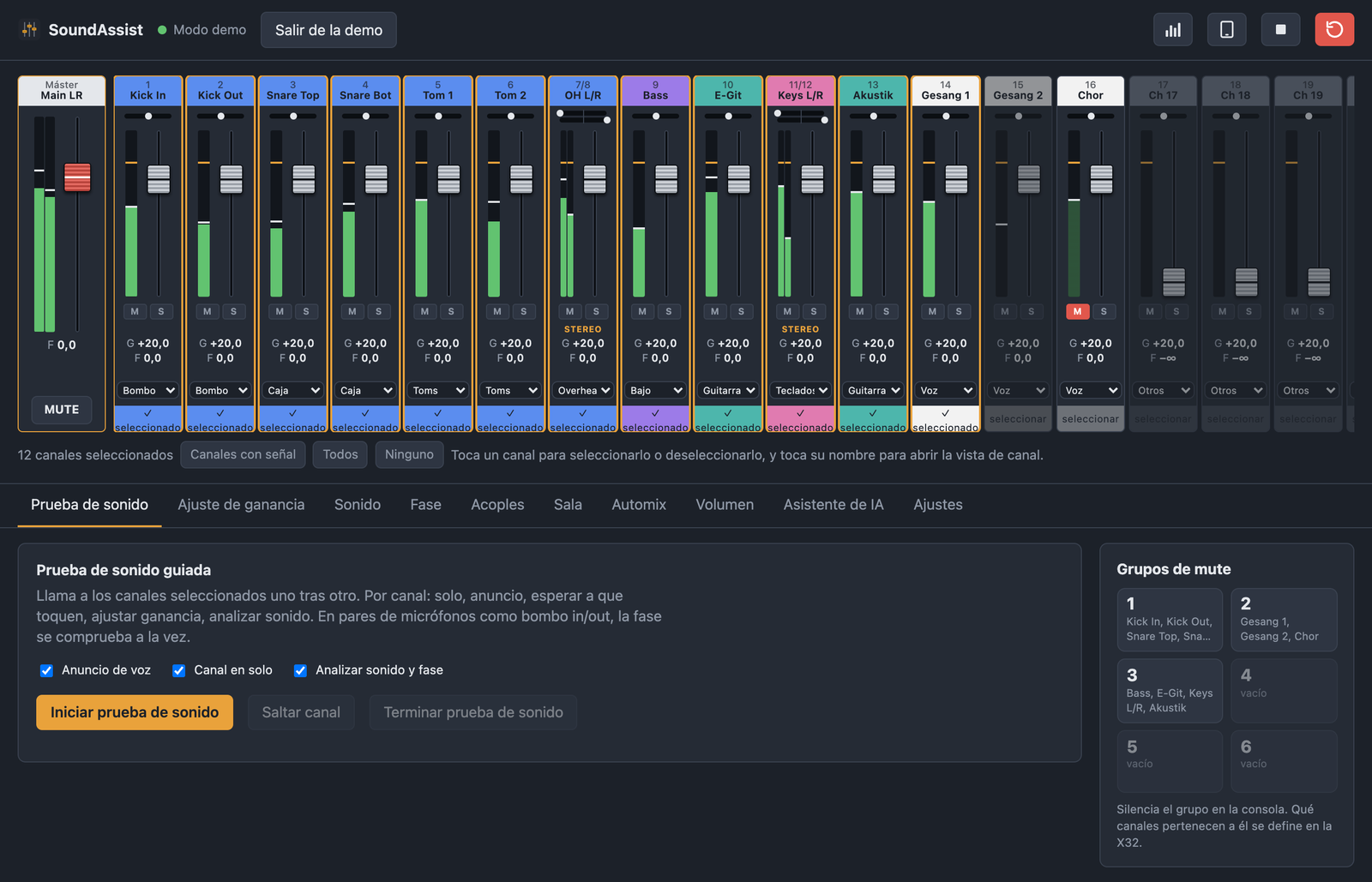Open Keys L/R Teclados dropdown

coord(801,390)
